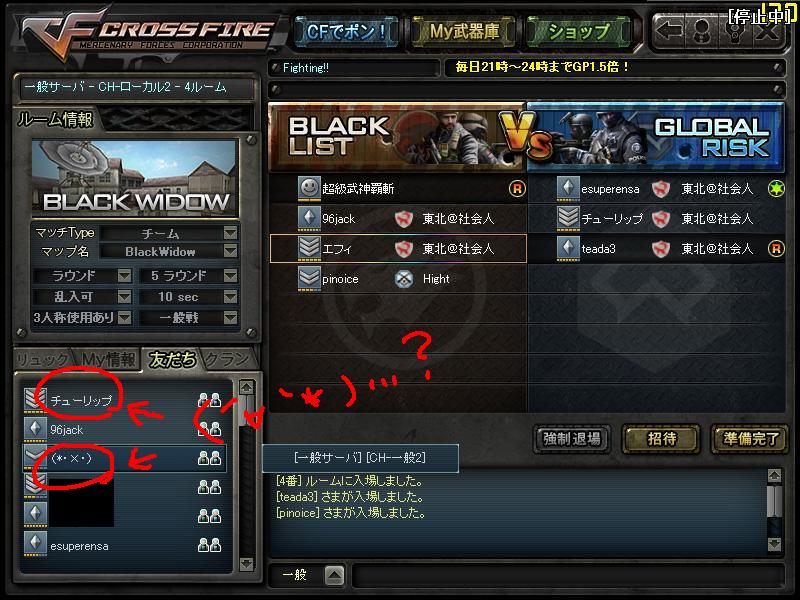This screenshot has width=800, height=600.
Task: Select the clan emblem next to 96jack
Action: [404, 219]
